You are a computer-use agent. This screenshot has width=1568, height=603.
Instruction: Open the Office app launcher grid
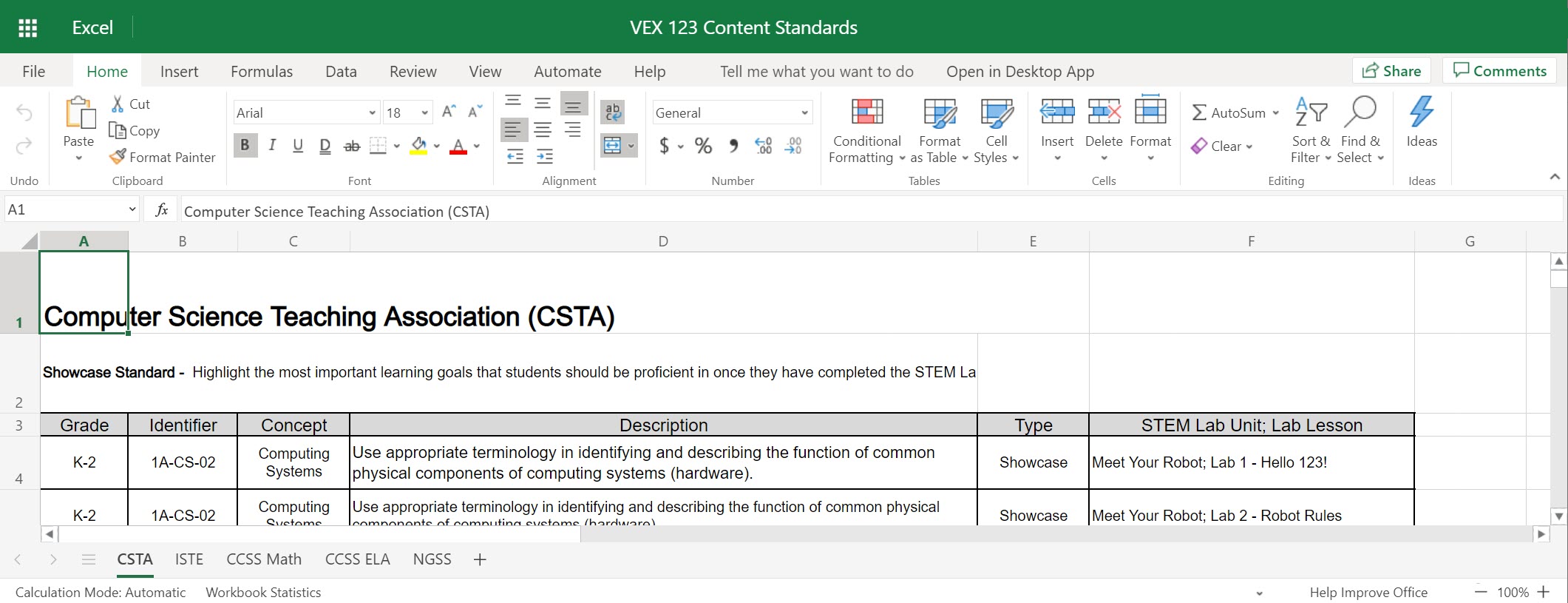click(27, 28)
